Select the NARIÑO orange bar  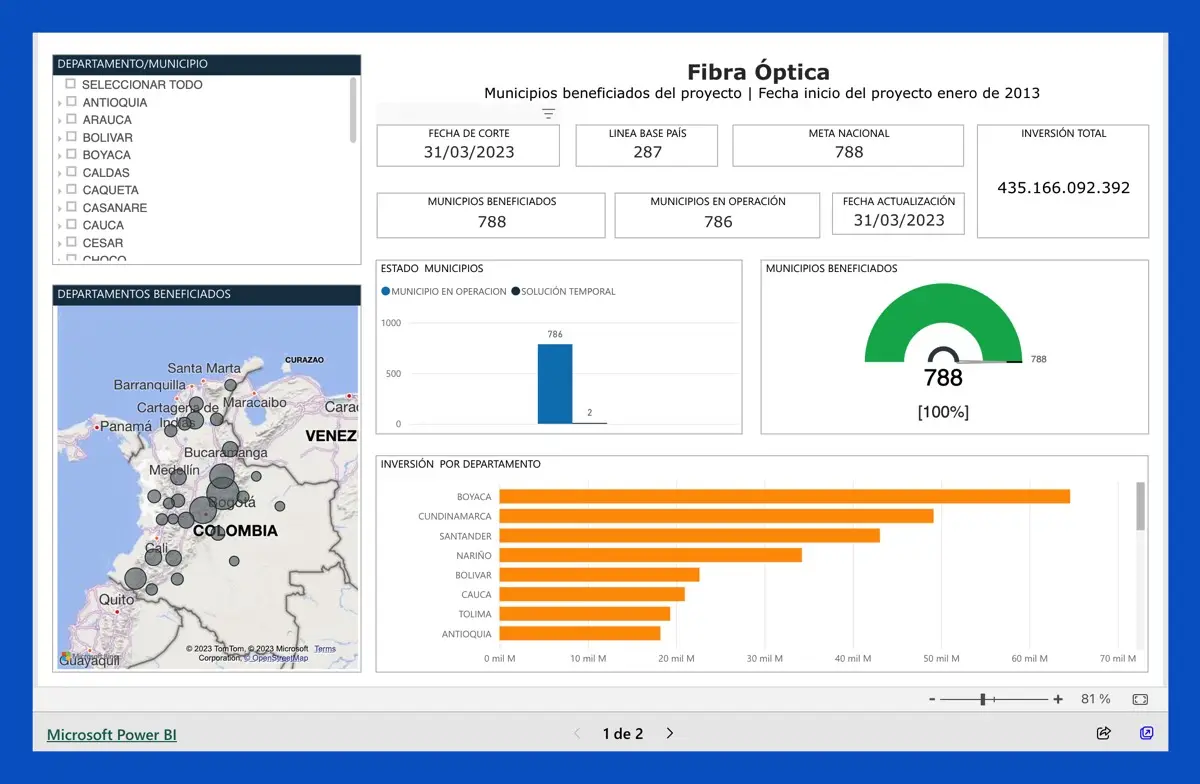(650, 555)
